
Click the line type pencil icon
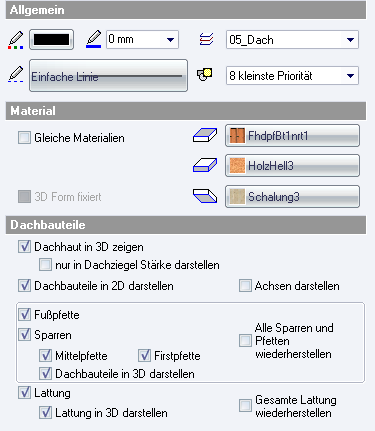tap(15, 74)
